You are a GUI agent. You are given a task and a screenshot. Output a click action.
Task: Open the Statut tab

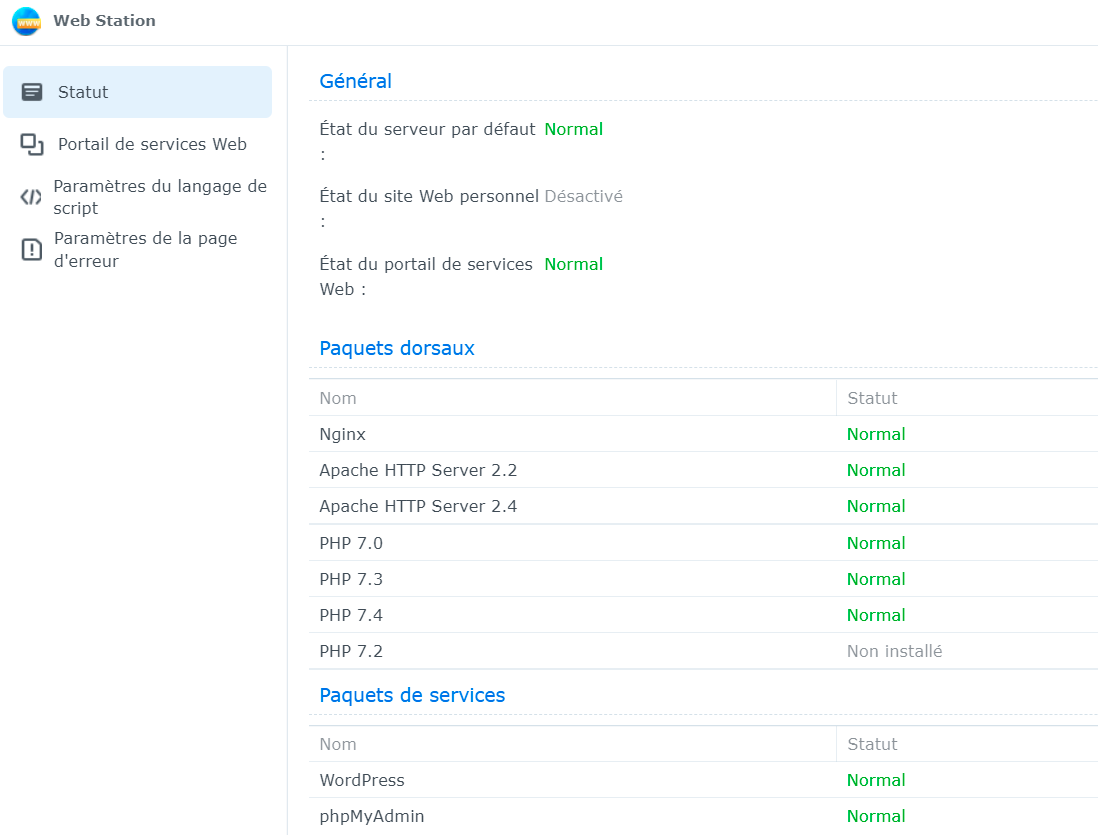click(x=83, y=92)
